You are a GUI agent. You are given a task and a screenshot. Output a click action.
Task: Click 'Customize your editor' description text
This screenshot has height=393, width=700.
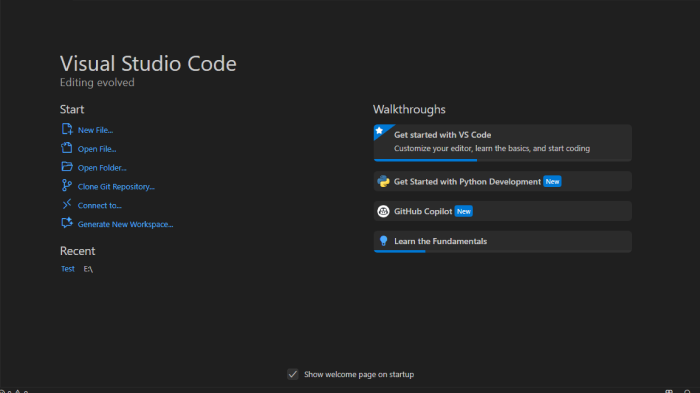click(x=492, y=148)
